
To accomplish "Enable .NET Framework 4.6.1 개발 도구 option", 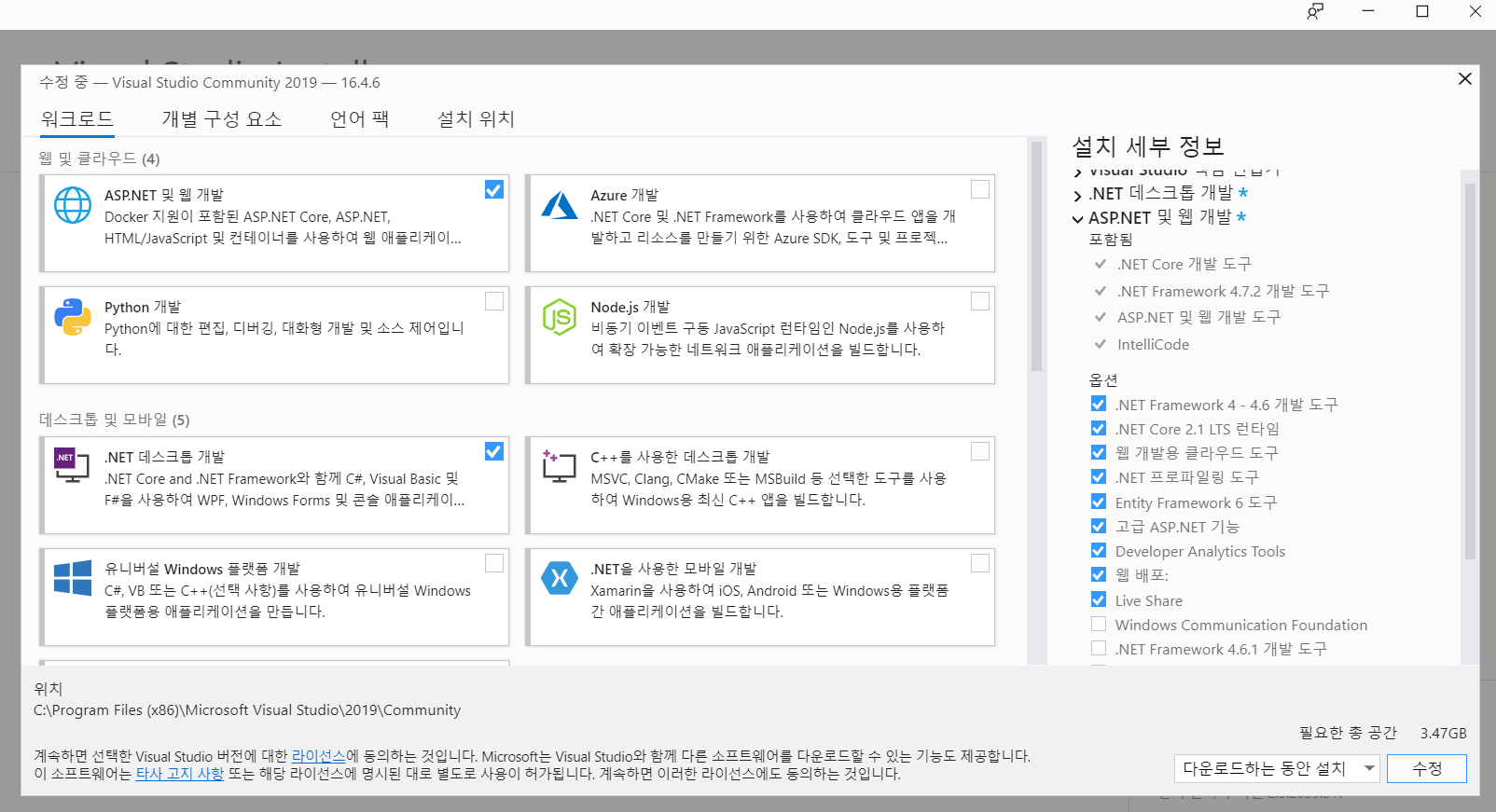I will tap(1099, 648).
